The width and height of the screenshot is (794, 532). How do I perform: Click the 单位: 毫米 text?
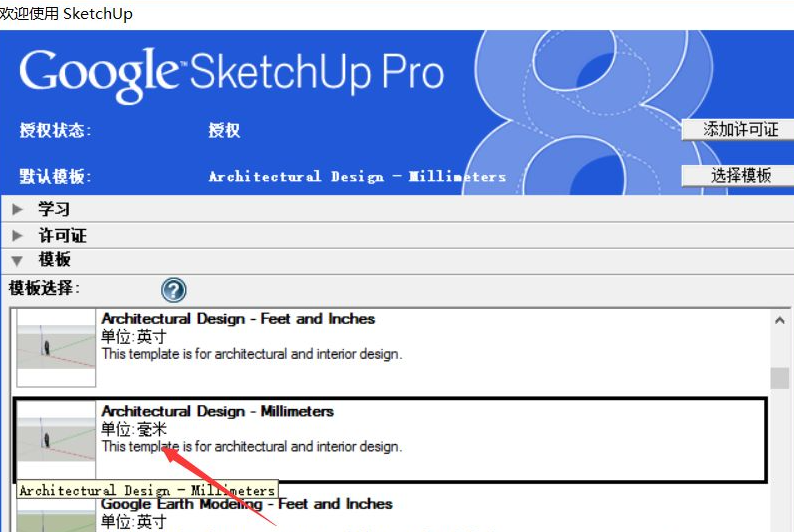click(x=134, y=429)
